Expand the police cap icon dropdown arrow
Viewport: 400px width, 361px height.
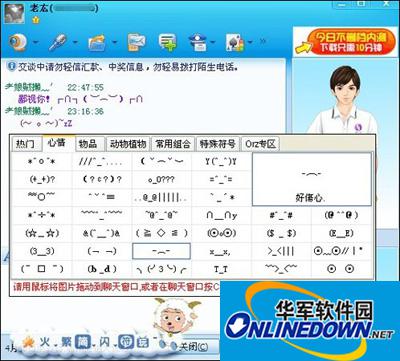click(212, 43)
